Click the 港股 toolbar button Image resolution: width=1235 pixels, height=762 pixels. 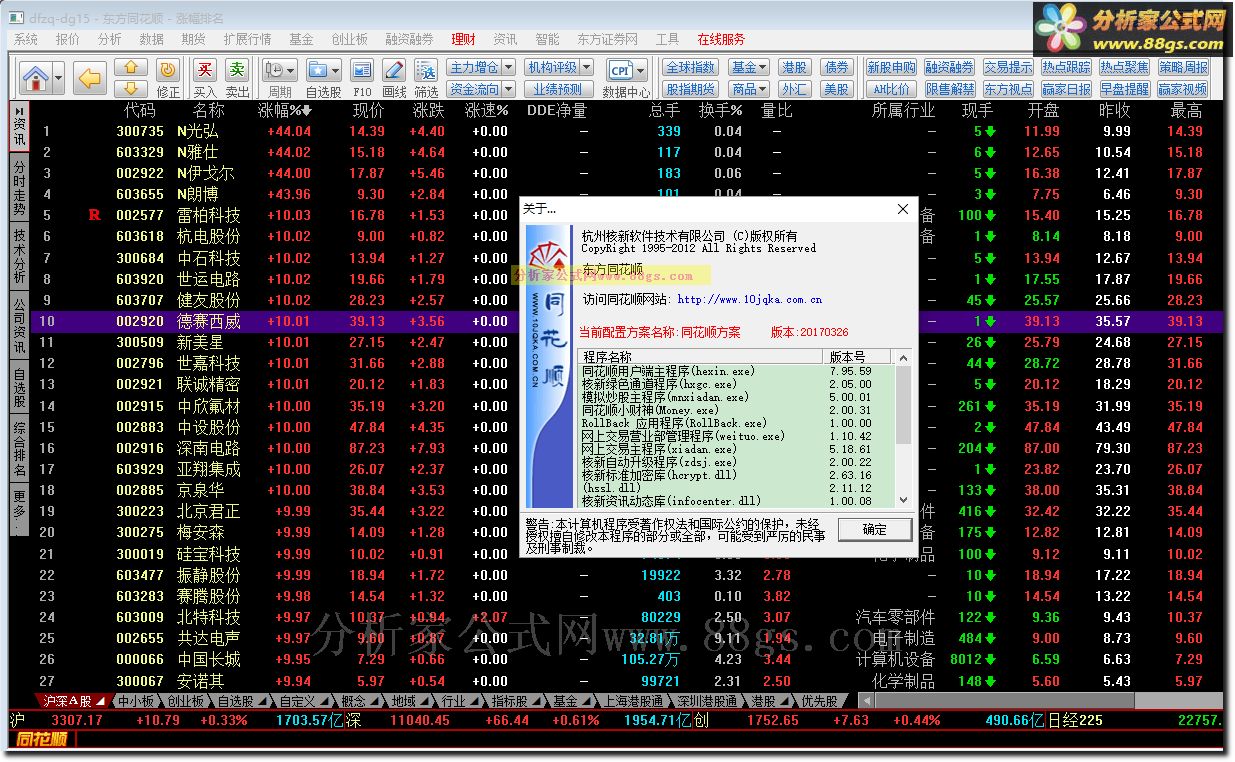coord(795,67)
